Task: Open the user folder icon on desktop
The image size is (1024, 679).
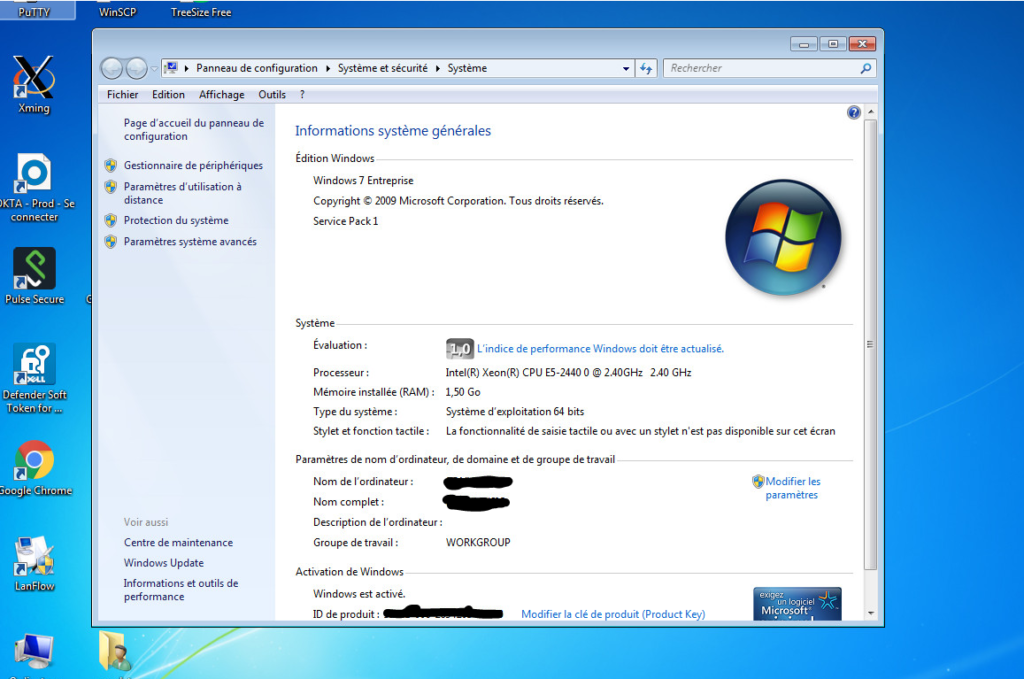Action: tap(116, 650)
